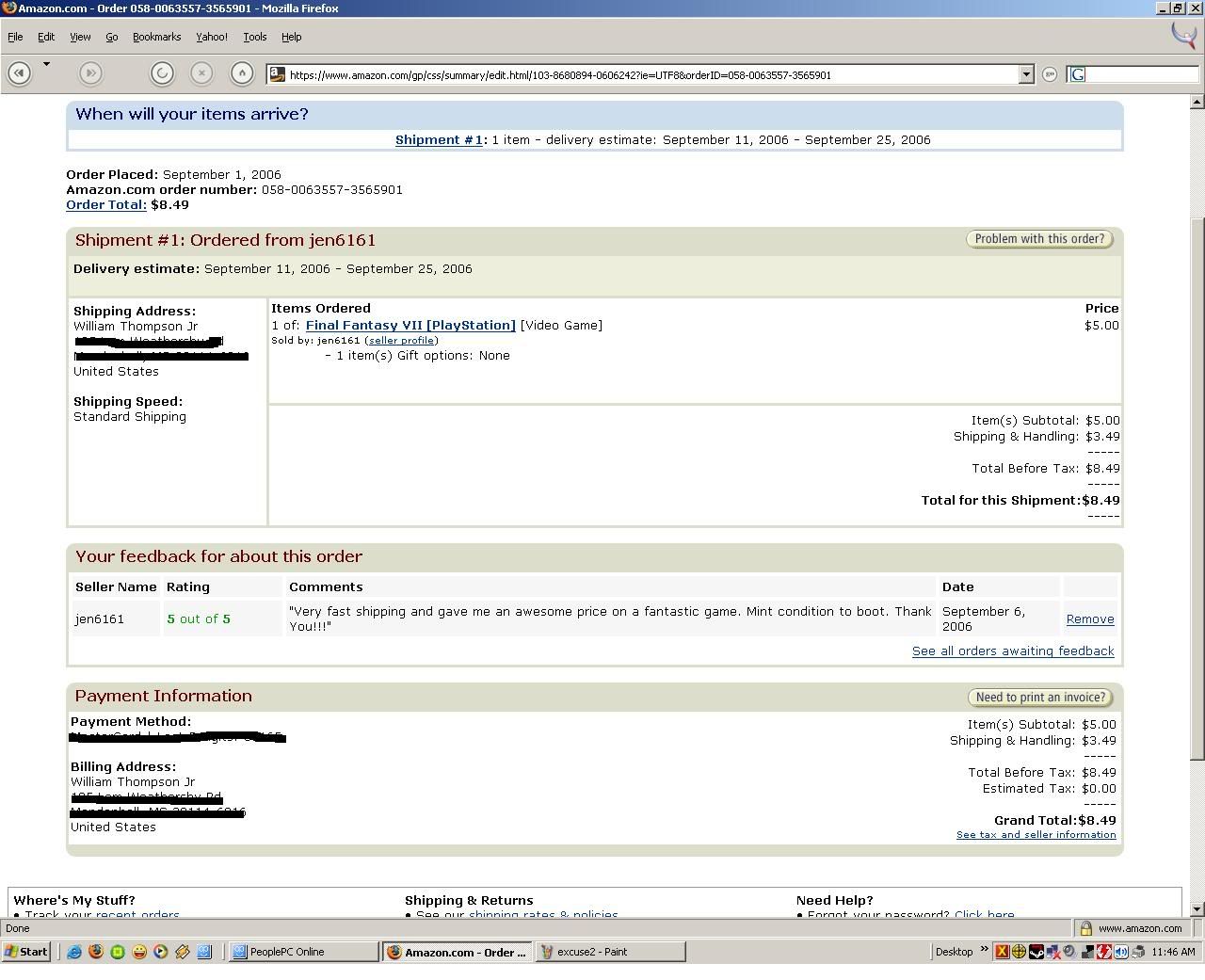Screen dimensions: 1205x980
Task: Click the Go button beside the address bar
Action: [x=1050, y=74]
